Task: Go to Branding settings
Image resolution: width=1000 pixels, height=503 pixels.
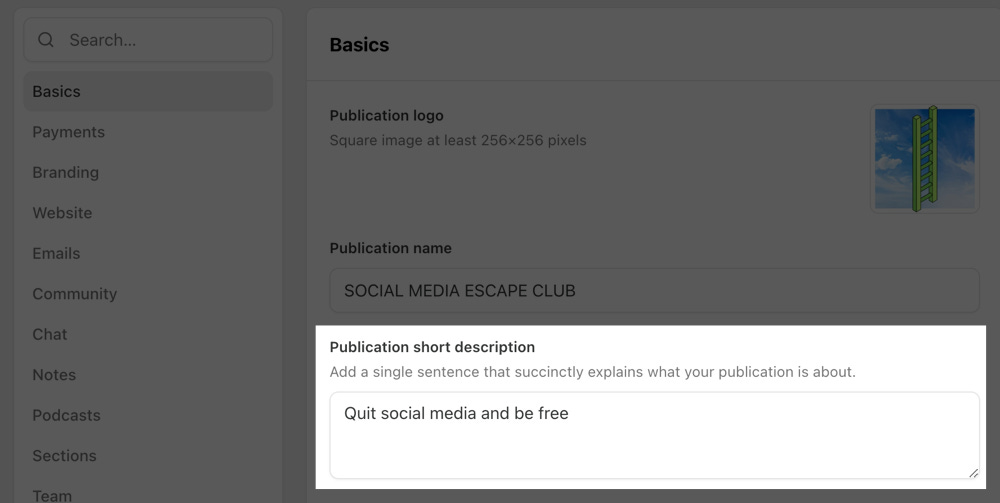Action: click(65, 172)
